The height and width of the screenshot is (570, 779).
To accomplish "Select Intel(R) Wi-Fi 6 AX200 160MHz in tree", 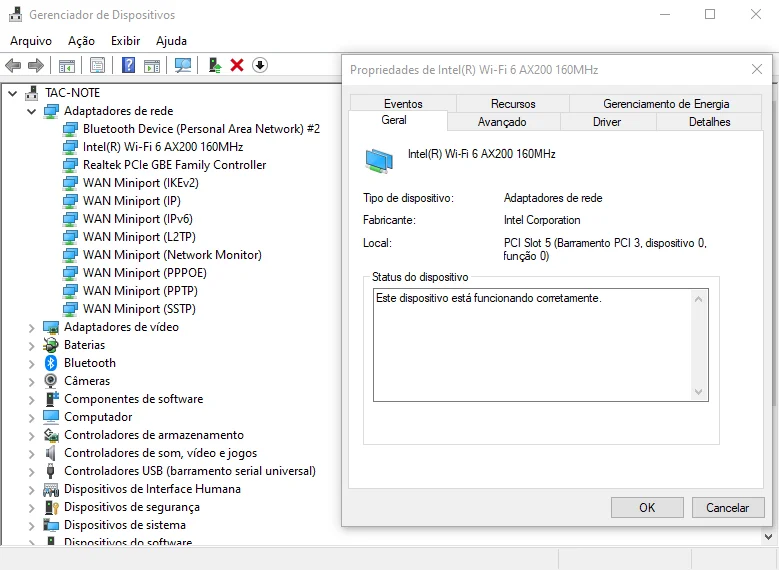I will tap(163, 147).
